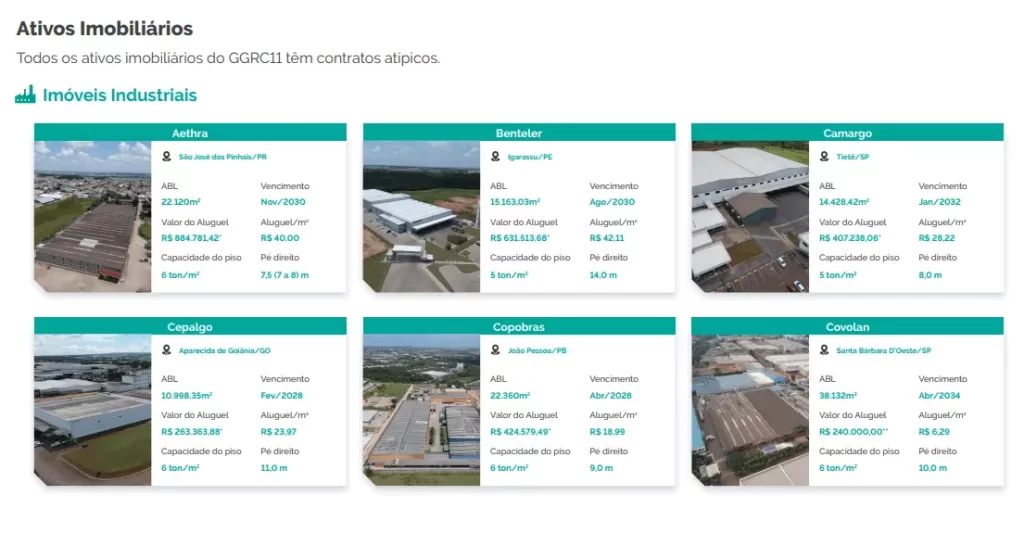Select the Abr/2028 expiry in Copobras
Screen dimensions: 1024x533
pyautogui.click(x=611, y=395)
